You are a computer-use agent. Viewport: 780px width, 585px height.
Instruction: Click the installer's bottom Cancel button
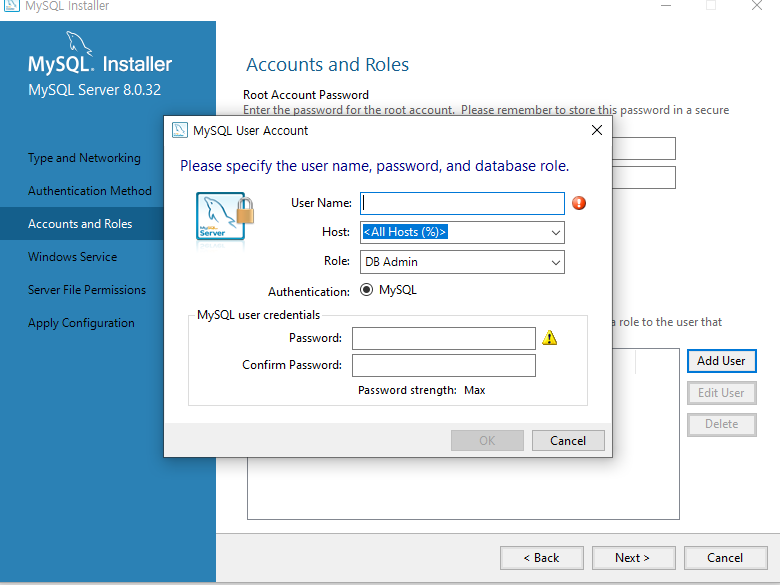725,558
